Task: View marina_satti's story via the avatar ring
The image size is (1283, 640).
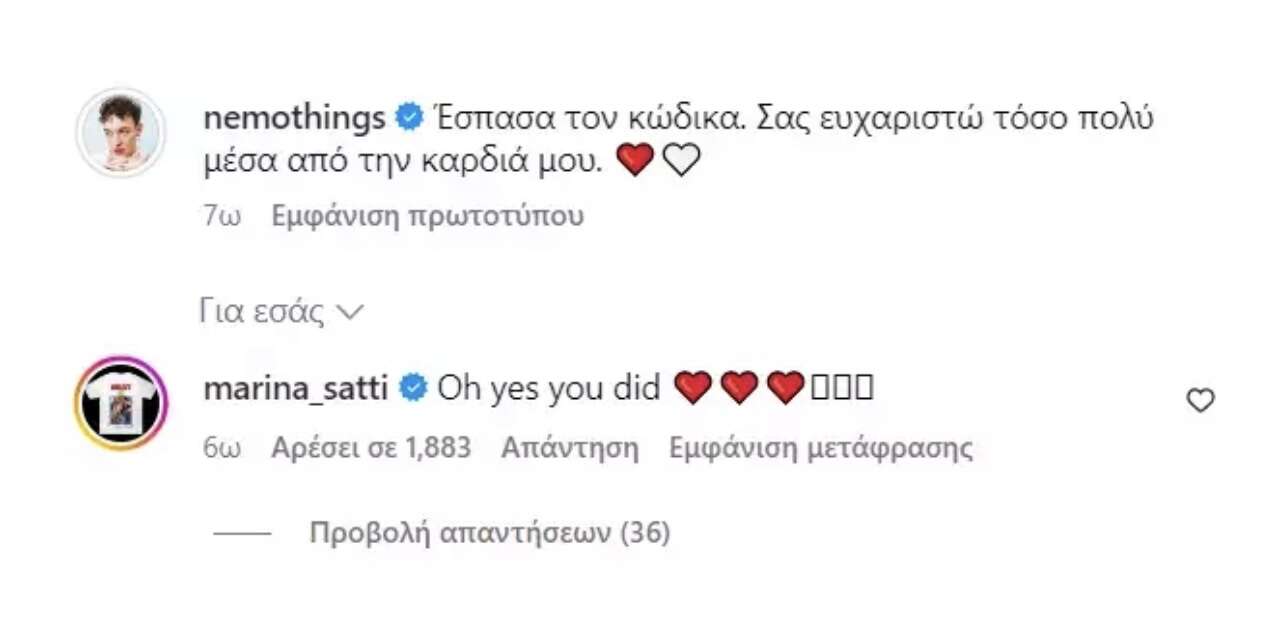Action: (x=120, y=403)
